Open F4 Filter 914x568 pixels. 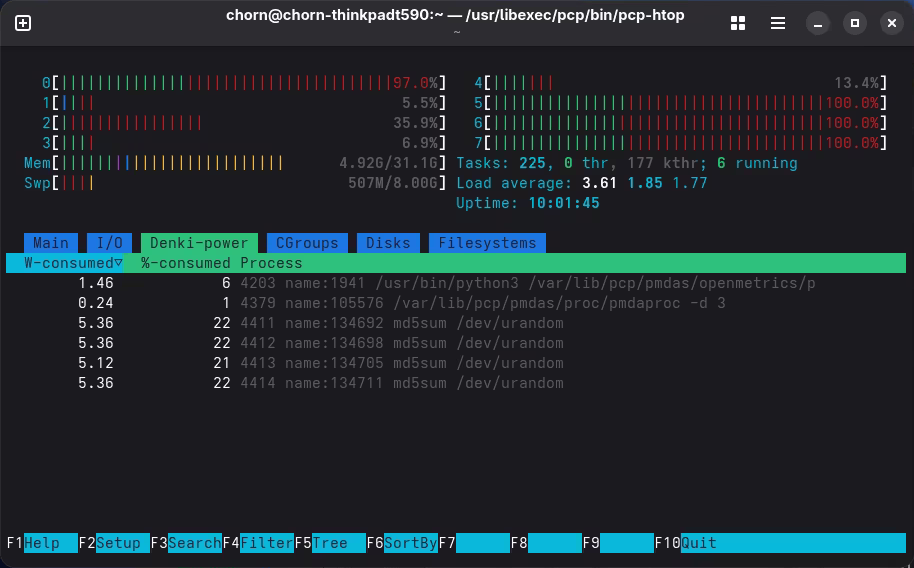[258, 543]
